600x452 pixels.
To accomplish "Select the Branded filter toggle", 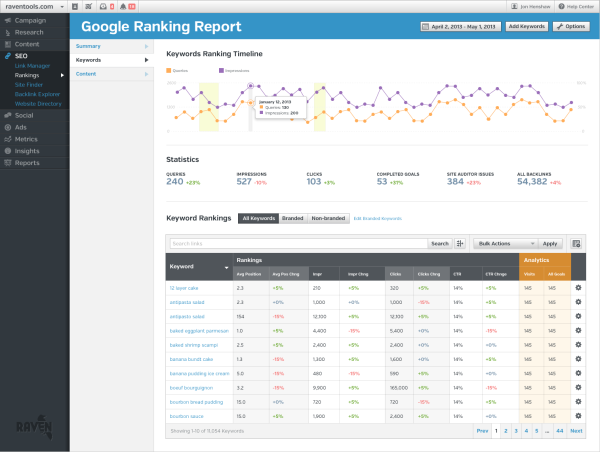I will (x=293, y=218).
